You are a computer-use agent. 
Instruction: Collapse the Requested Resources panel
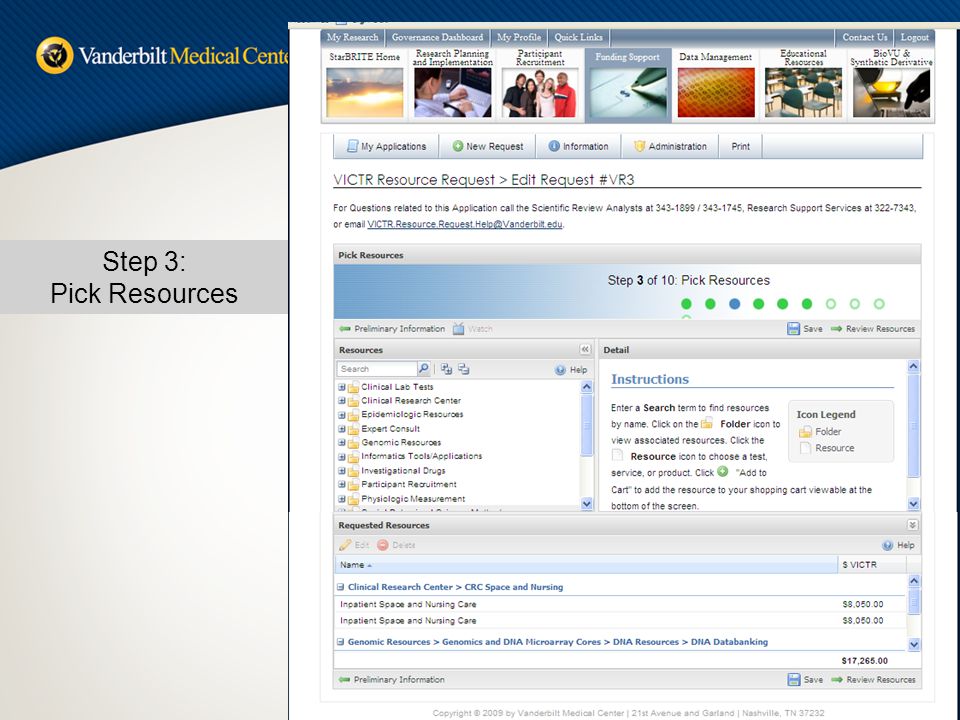click(912, 525)
